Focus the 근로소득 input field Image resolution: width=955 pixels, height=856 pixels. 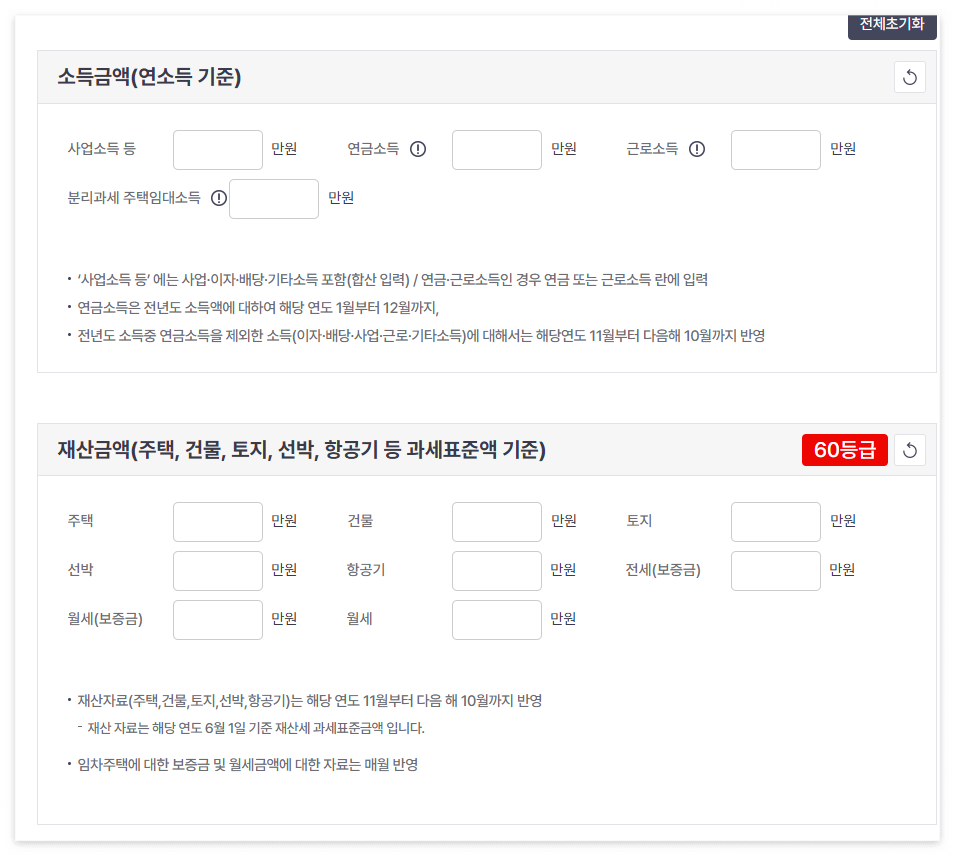776,150
